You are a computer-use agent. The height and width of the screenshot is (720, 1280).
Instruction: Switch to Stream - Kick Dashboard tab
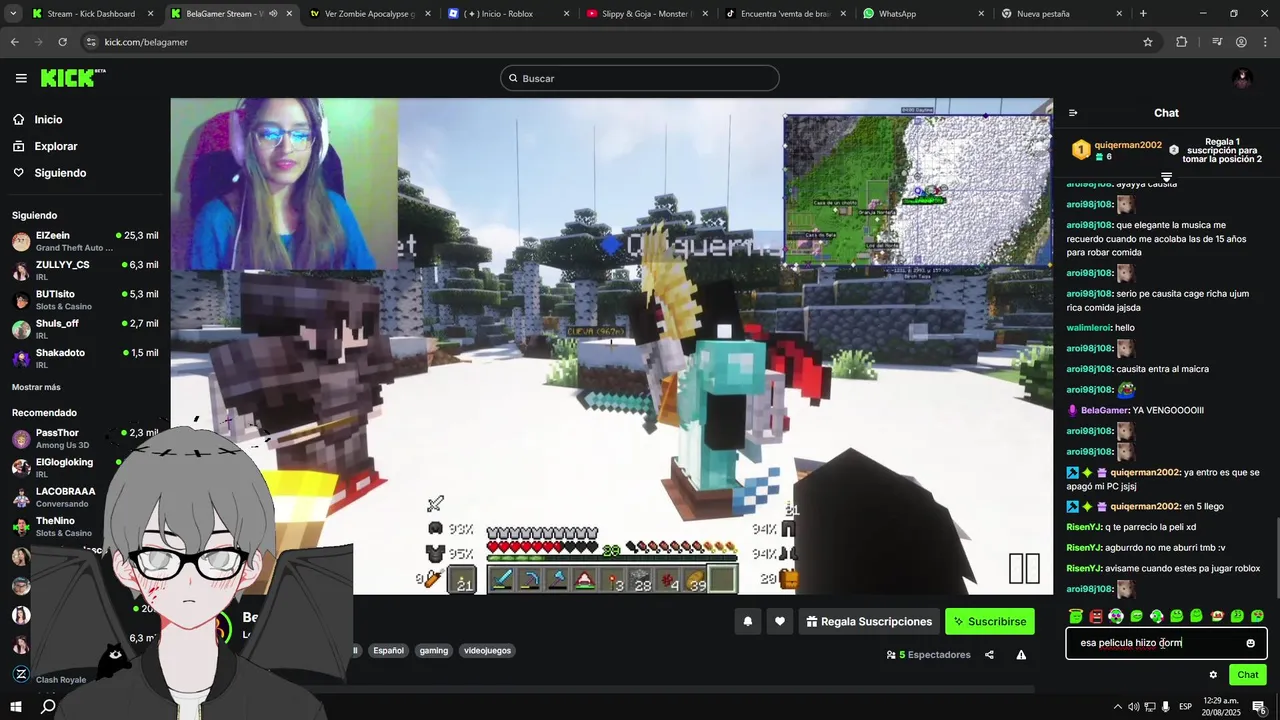click(91, 14)
